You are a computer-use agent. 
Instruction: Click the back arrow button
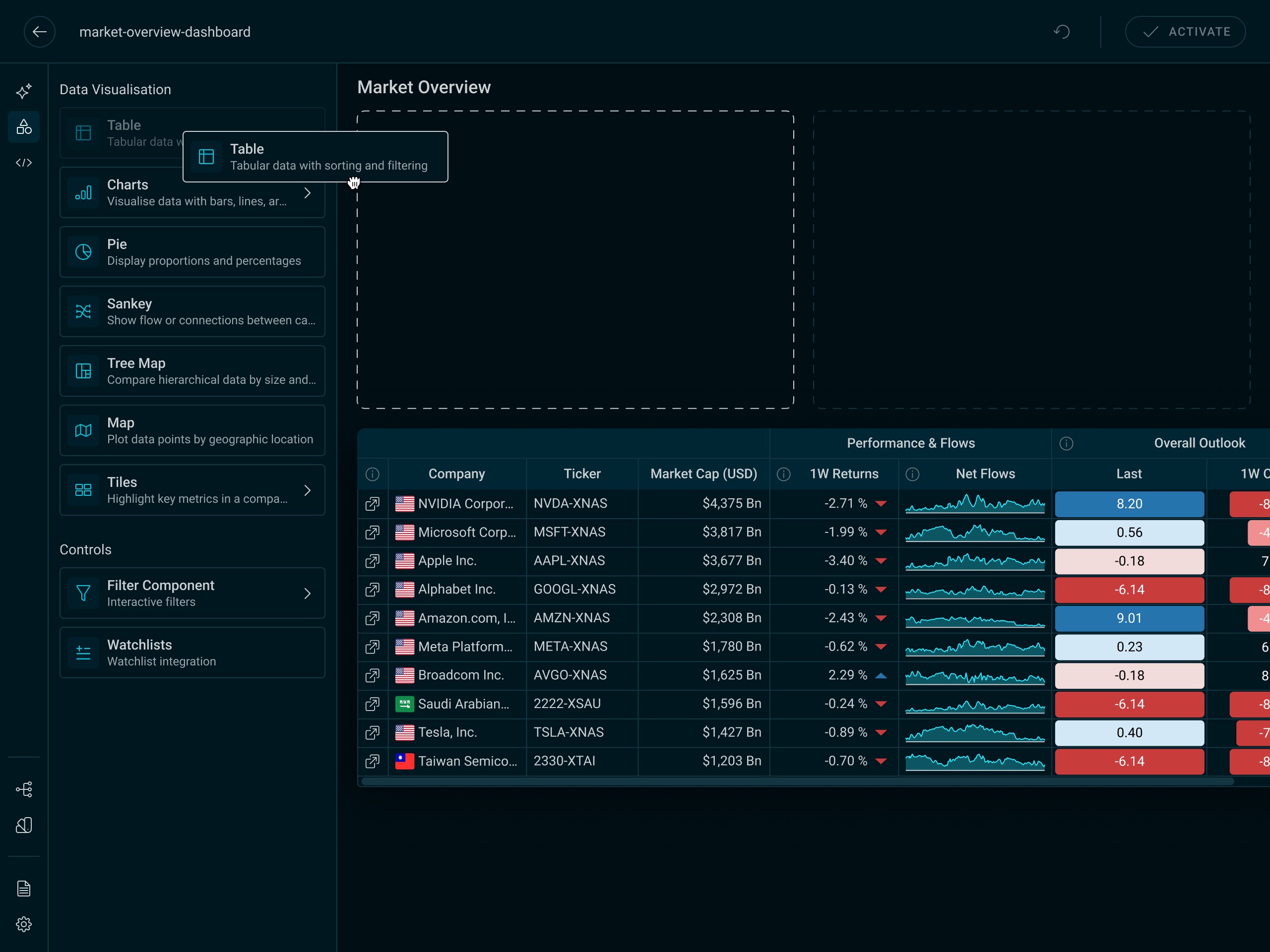40,32
